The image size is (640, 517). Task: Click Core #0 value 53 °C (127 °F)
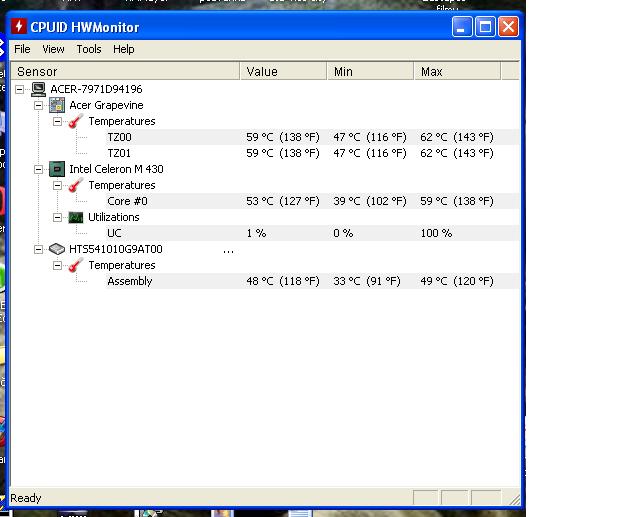(283, 201)
